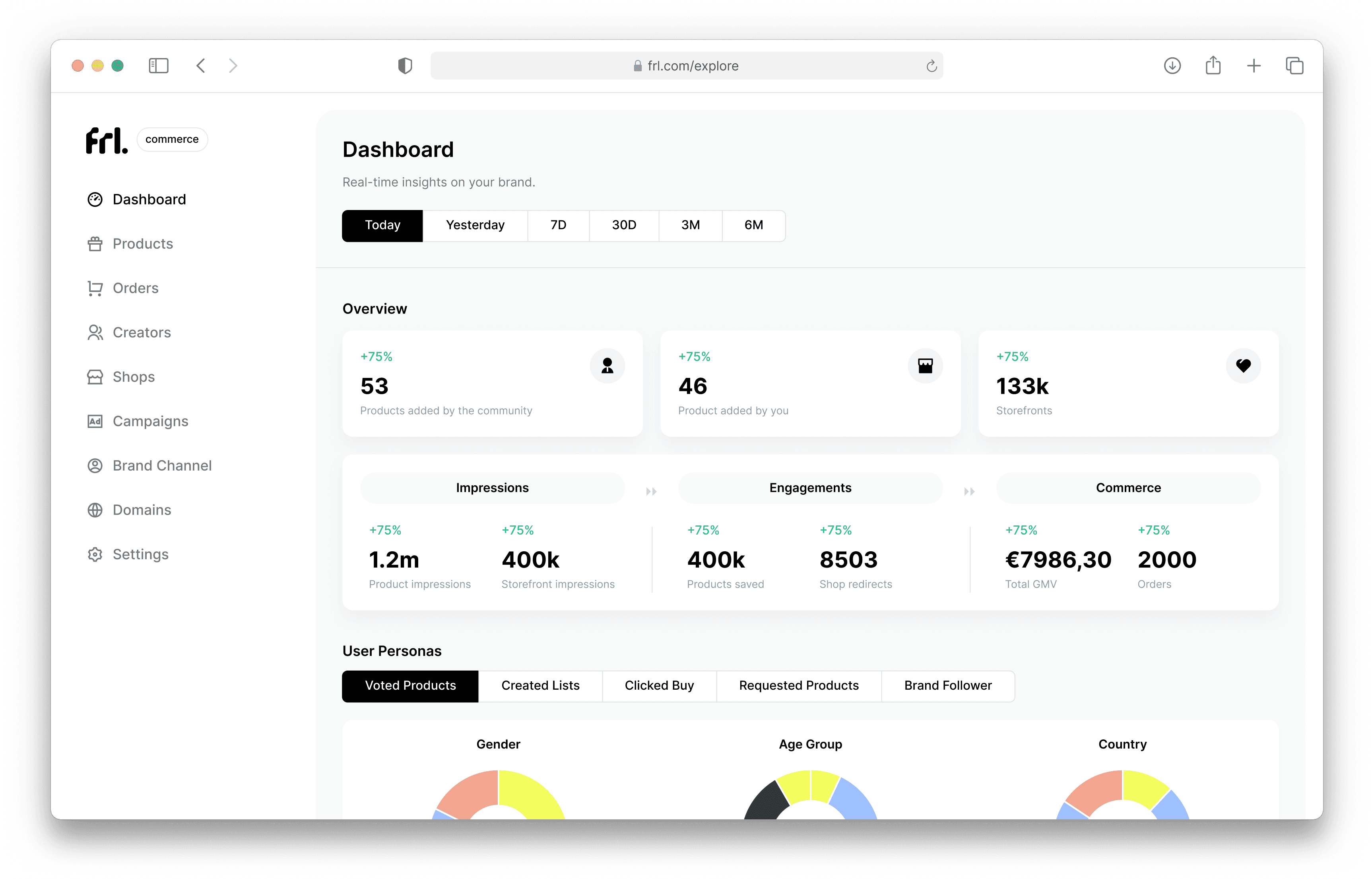Click the Settings gear icon

(95, 554)
